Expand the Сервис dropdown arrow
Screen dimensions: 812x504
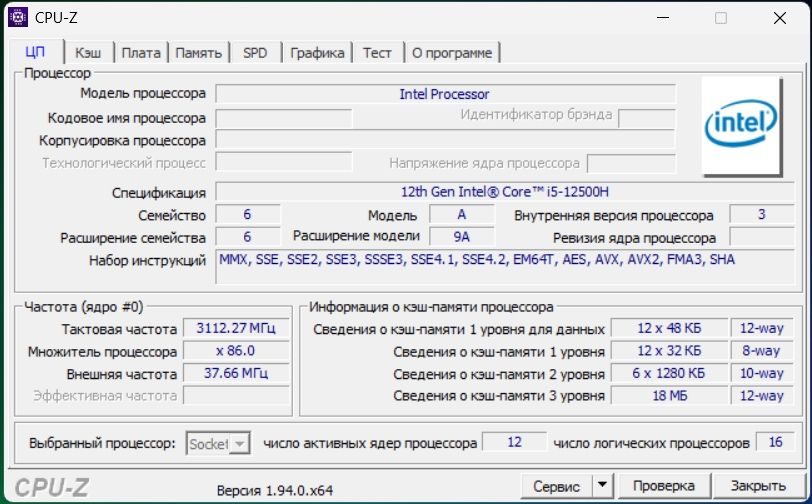coord(602,485)
